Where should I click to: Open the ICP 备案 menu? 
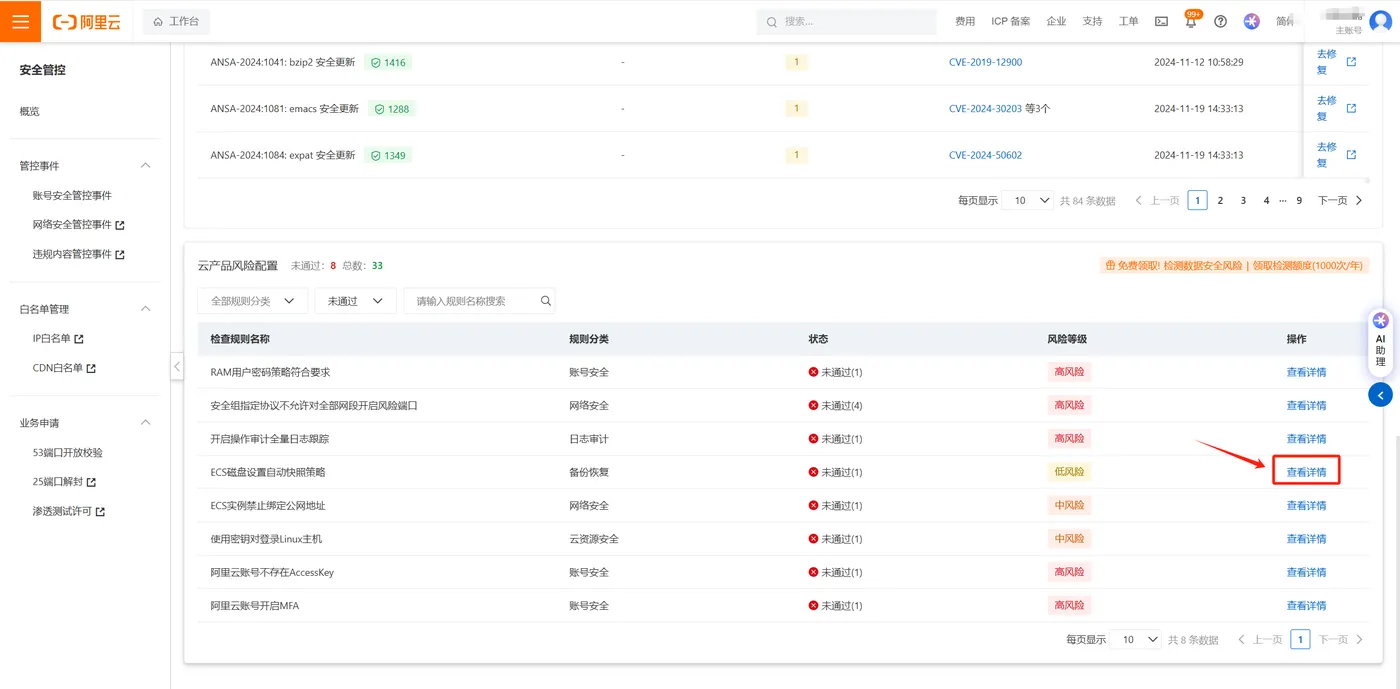click(1010, 21)
